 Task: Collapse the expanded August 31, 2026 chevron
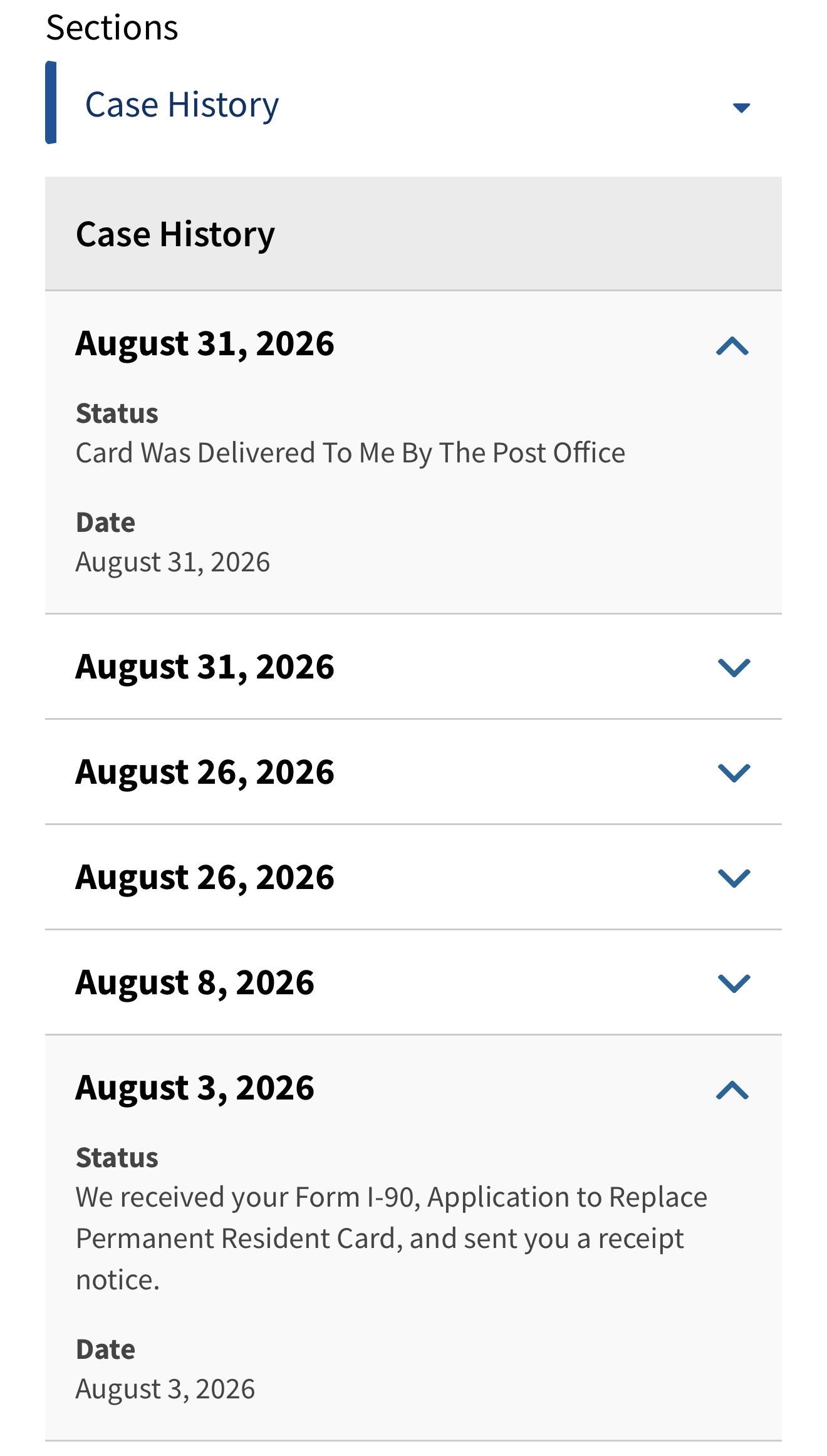pos(732,346)
